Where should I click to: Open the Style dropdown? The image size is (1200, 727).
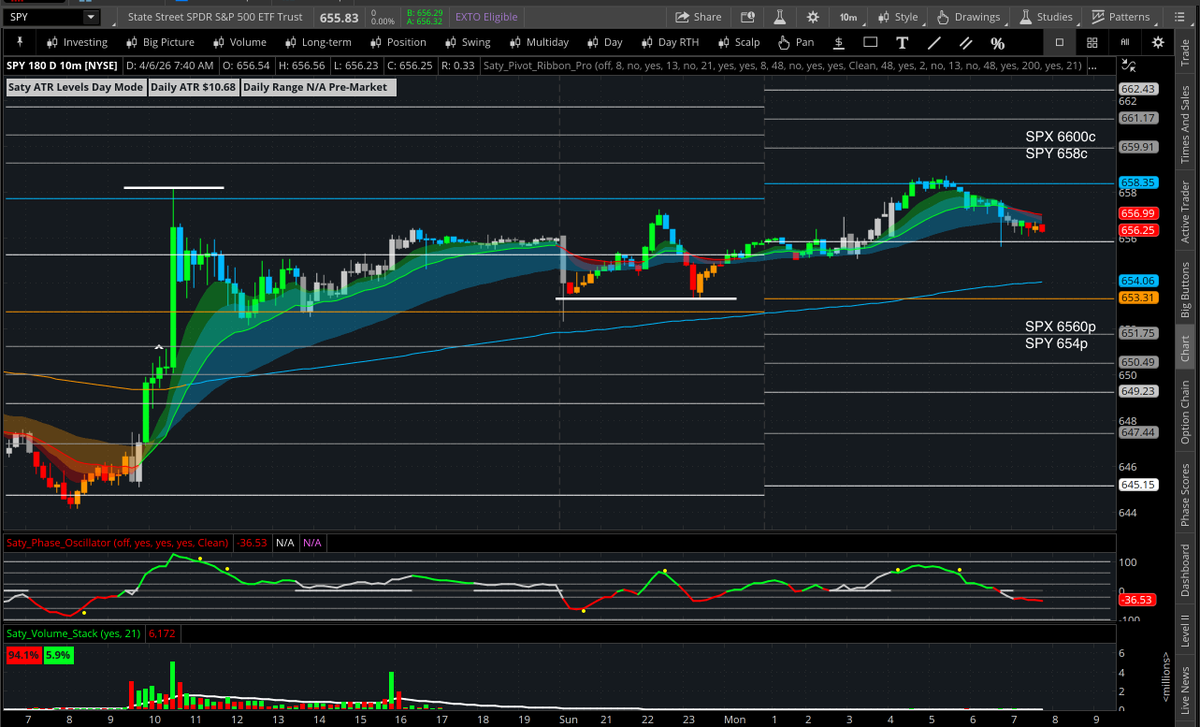896,17
